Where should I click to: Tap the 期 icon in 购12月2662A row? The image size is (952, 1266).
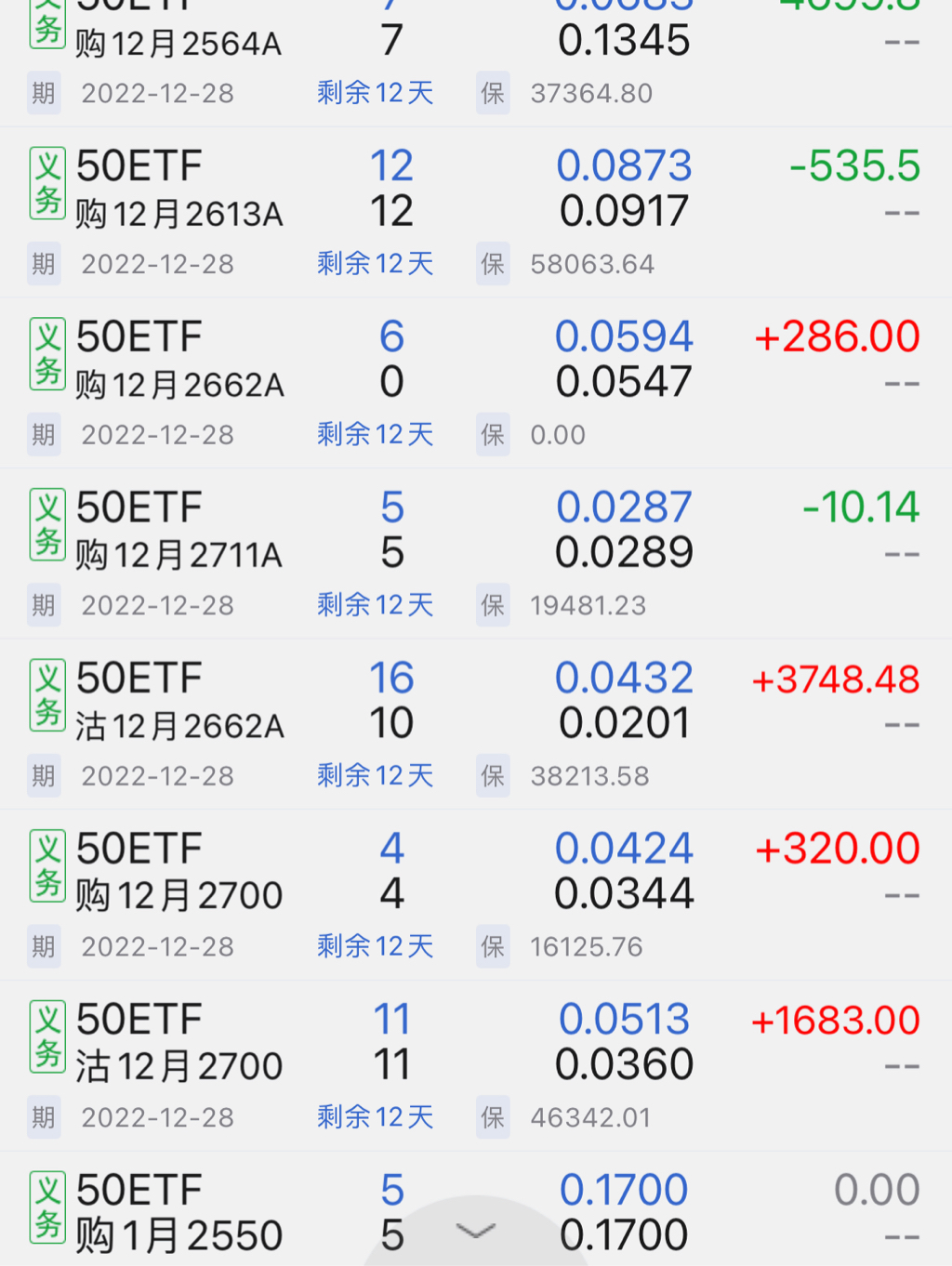tap(44, 435)
